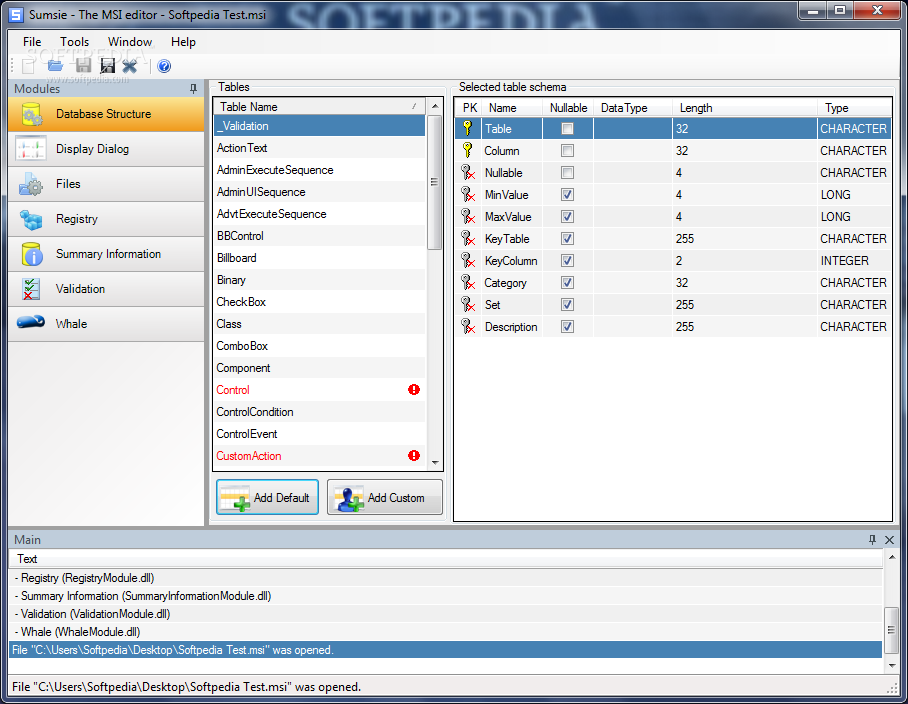Click the Registry cubes icon

click(31, 219)
